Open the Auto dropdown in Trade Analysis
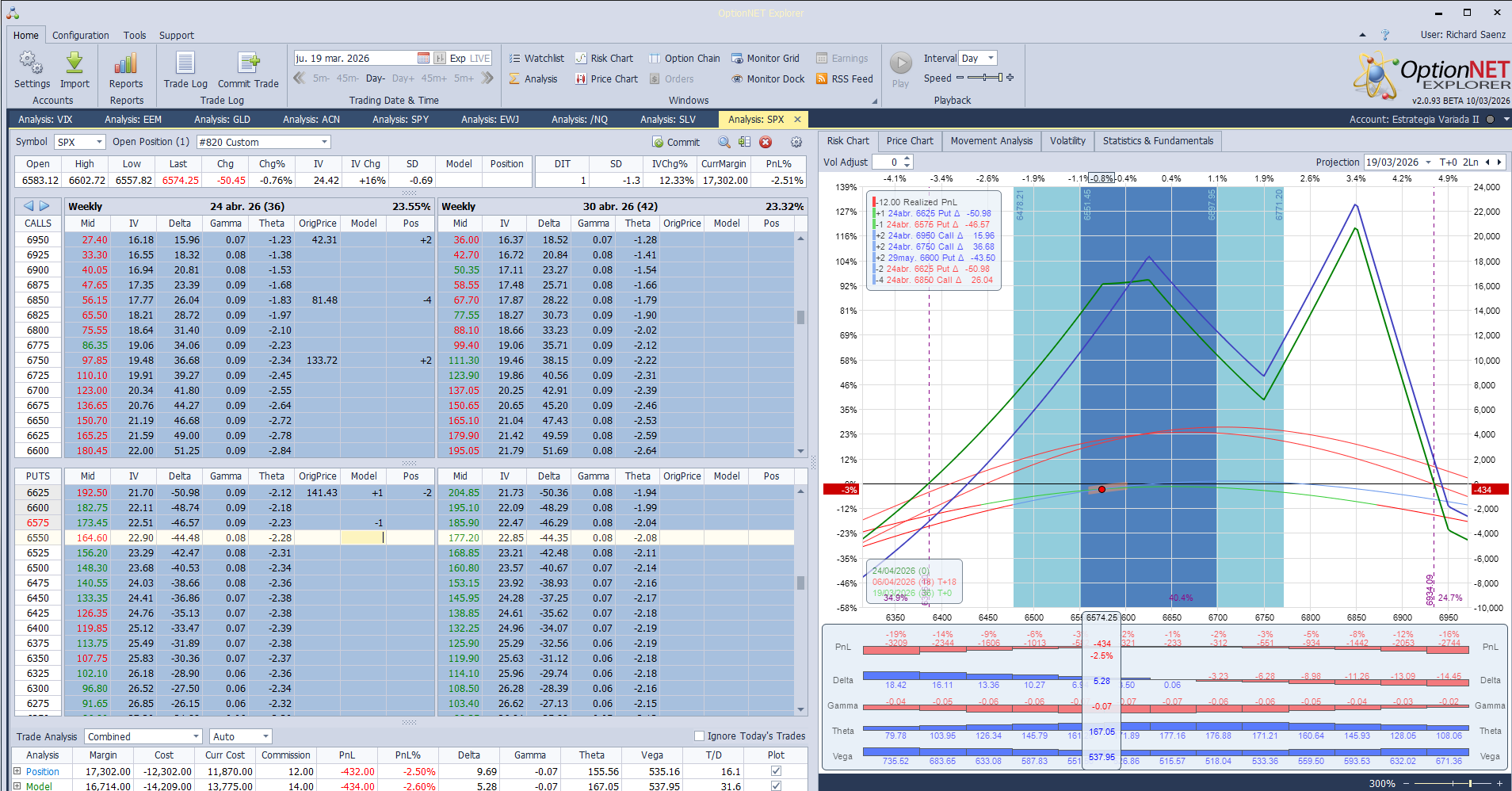The width and height of the screenshot is (1512, 791). coord(265,736)
